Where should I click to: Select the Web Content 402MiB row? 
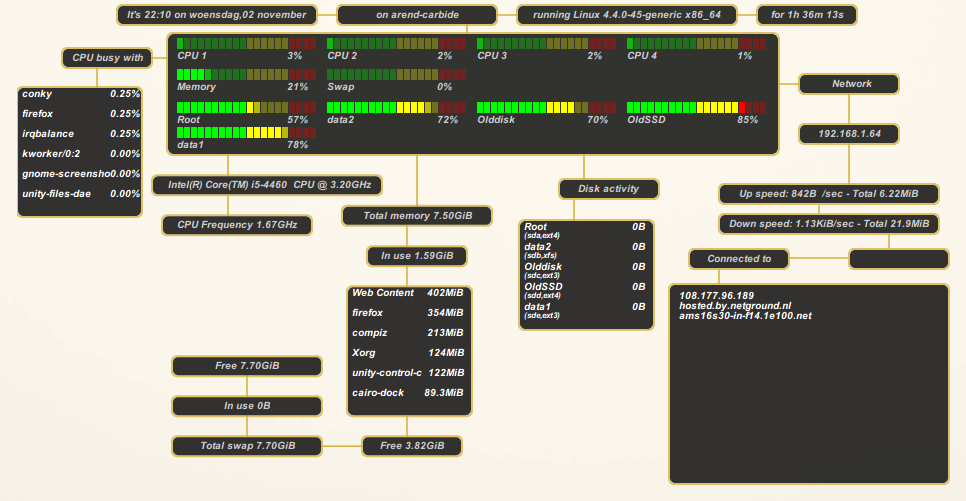(x=408, y=293)
